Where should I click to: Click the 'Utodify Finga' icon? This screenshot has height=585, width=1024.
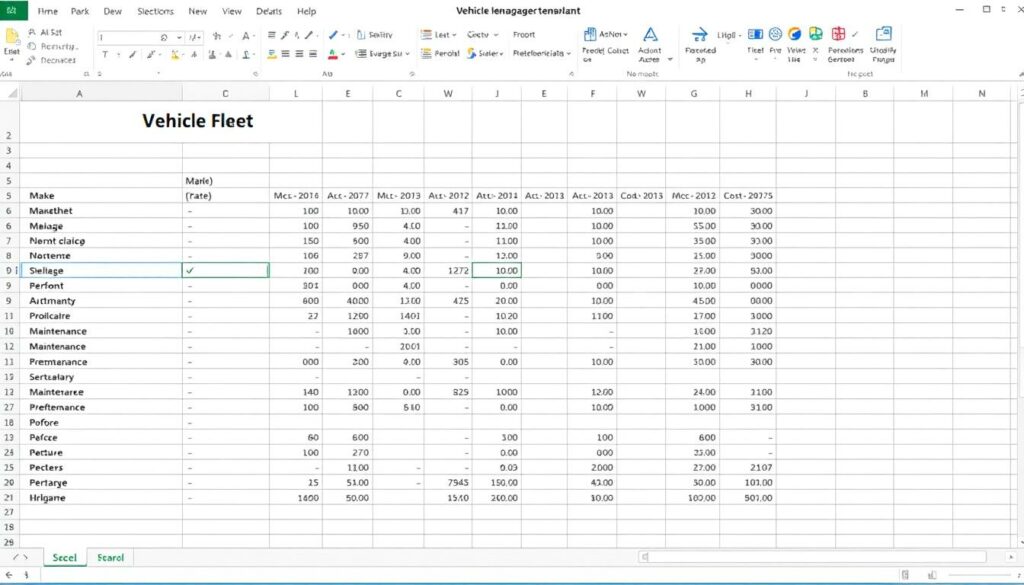884,35
